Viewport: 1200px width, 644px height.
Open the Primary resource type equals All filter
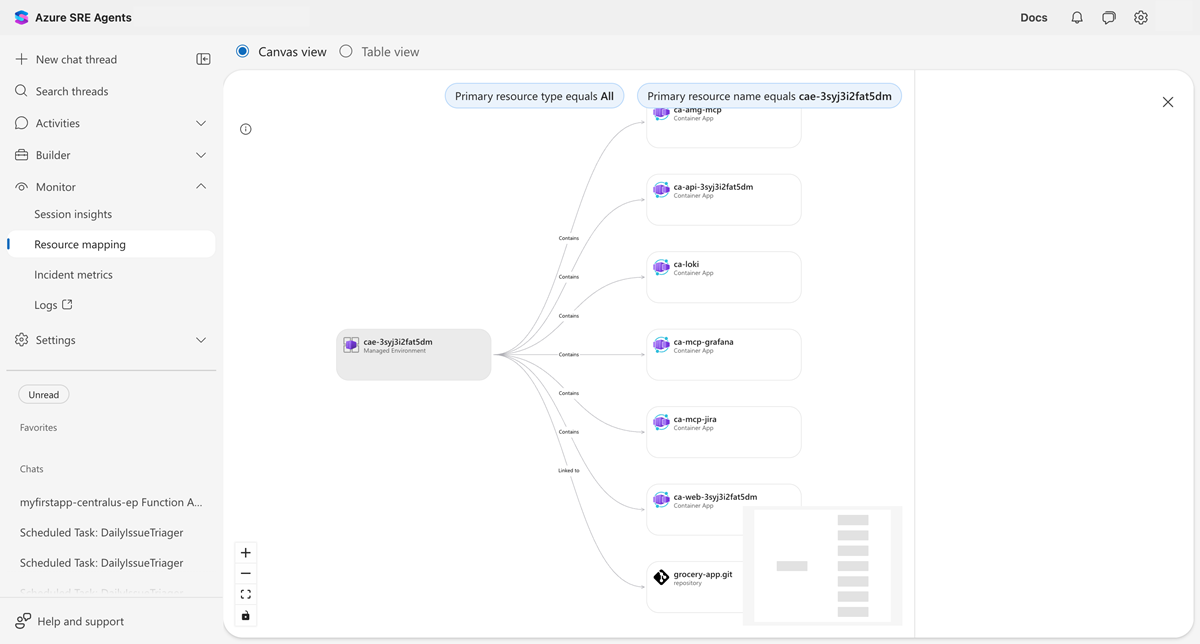coord(534,95)
